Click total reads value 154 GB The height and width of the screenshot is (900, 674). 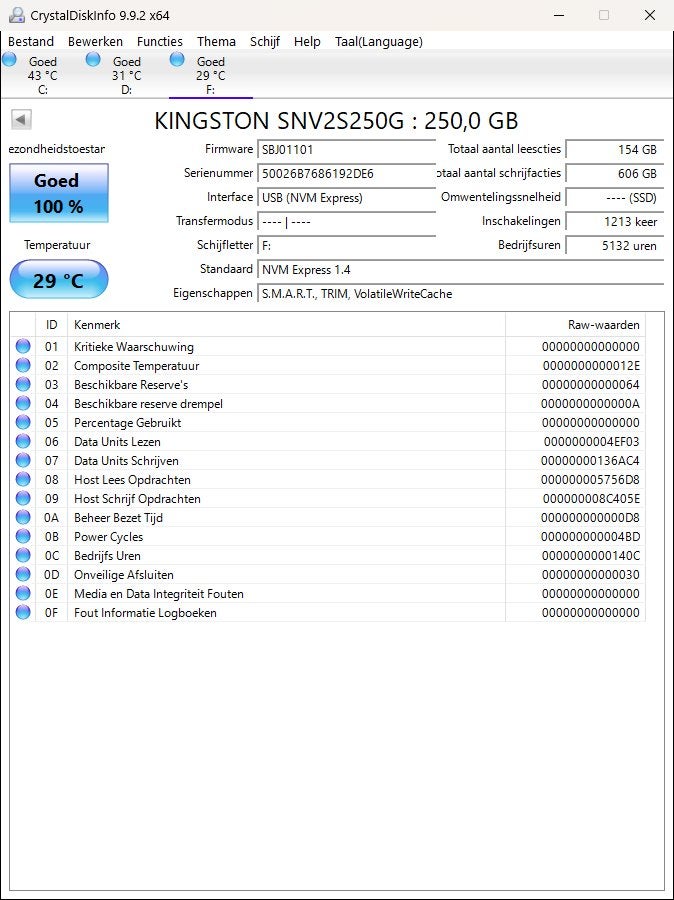[x=614, y=149]
